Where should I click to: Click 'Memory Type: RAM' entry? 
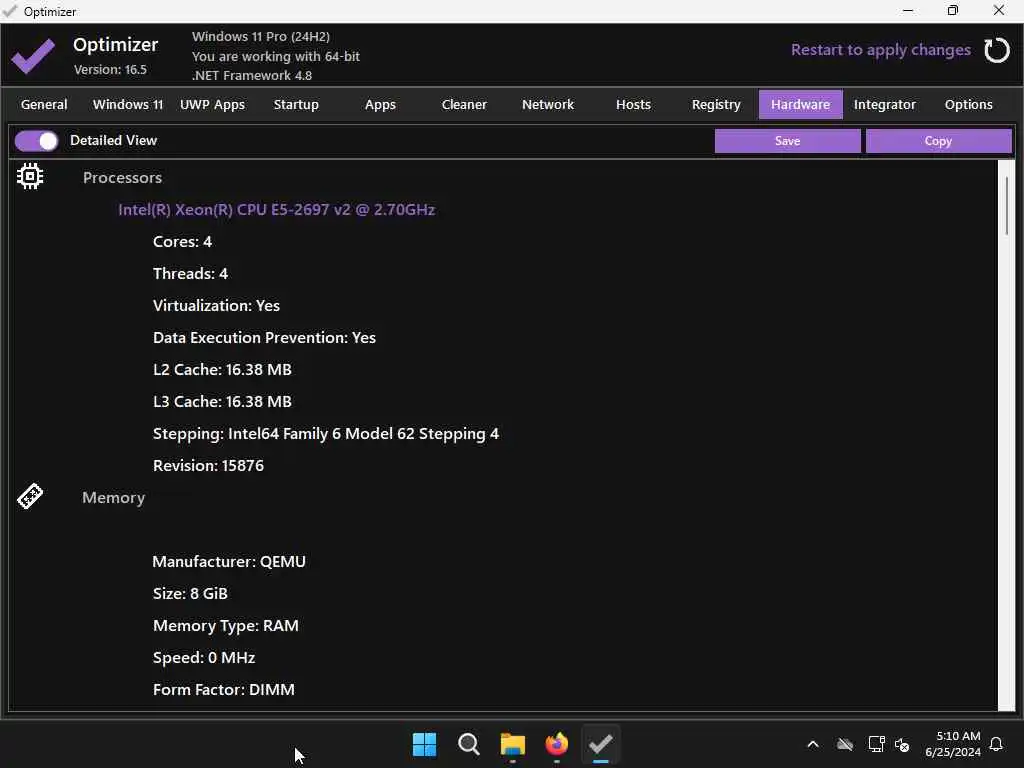click(x=226, y=626)
